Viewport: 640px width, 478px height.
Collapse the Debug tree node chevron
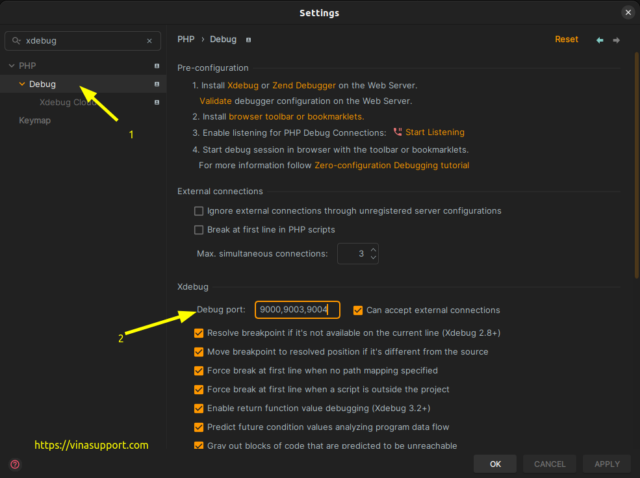click(x=22, y=84)
